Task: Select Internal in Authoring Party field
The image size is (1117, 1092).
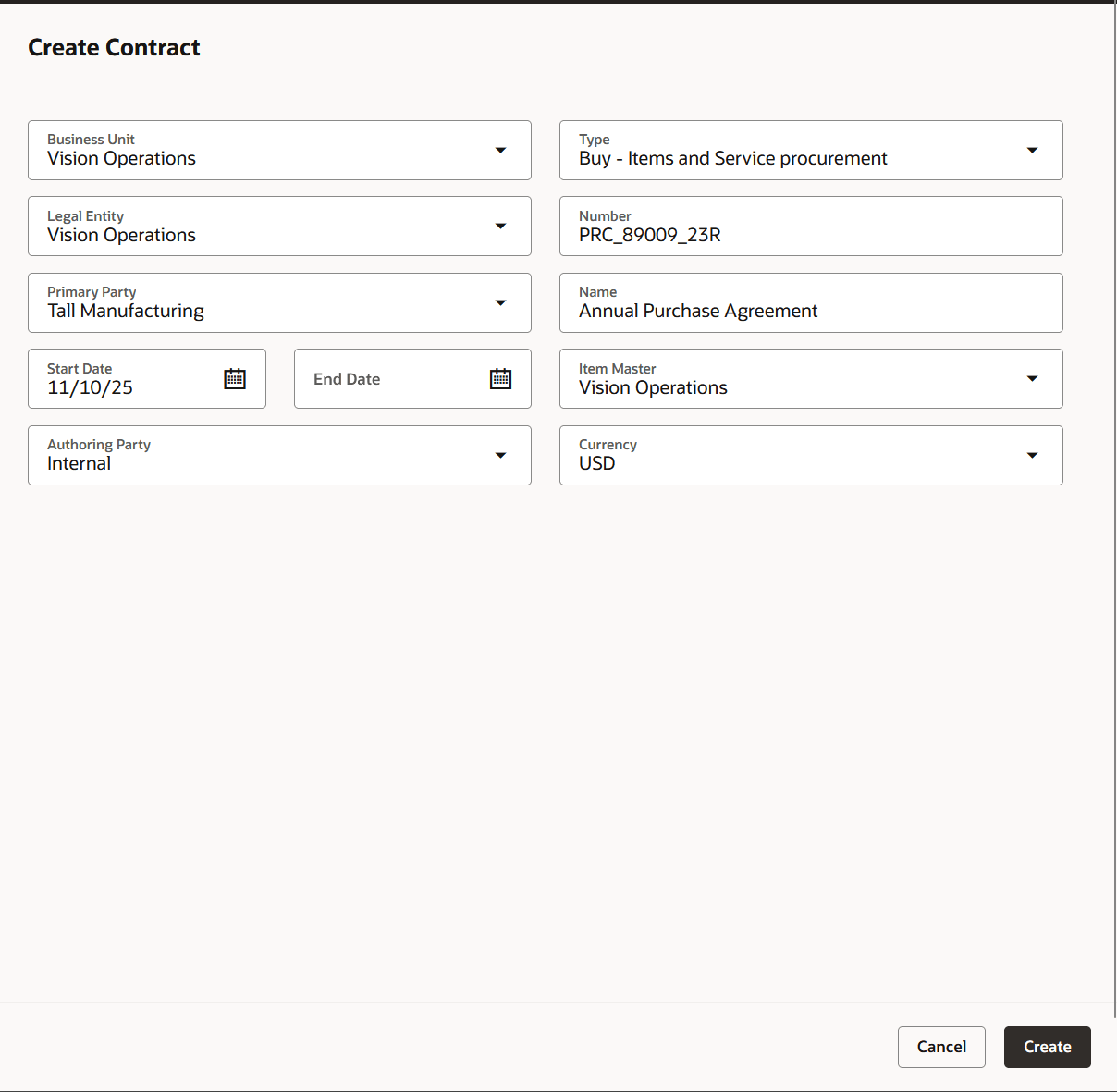Action: point(79,463)
